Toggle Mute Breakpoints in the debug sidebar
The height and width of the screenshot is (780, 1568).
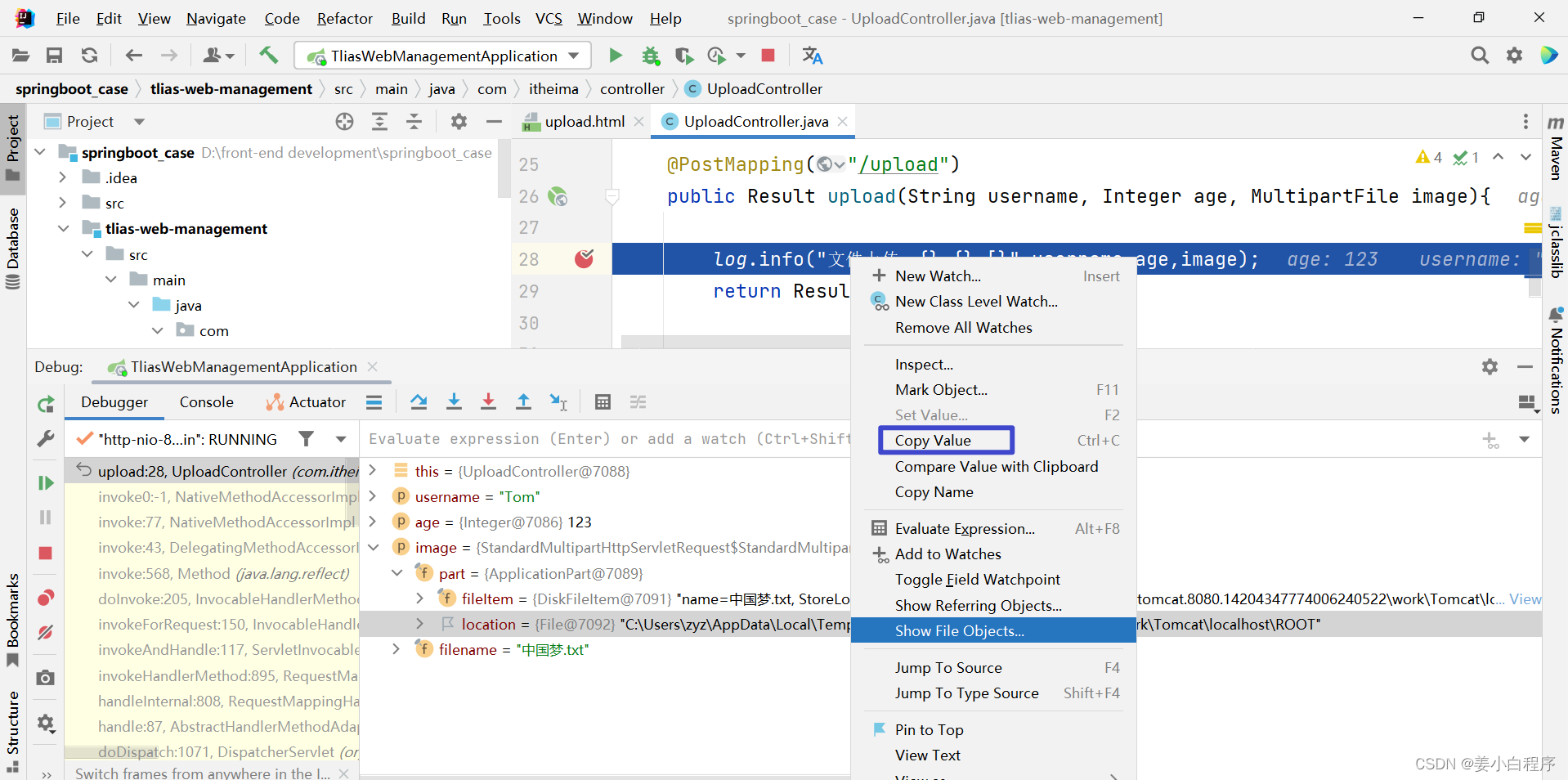tap(45, 632)
